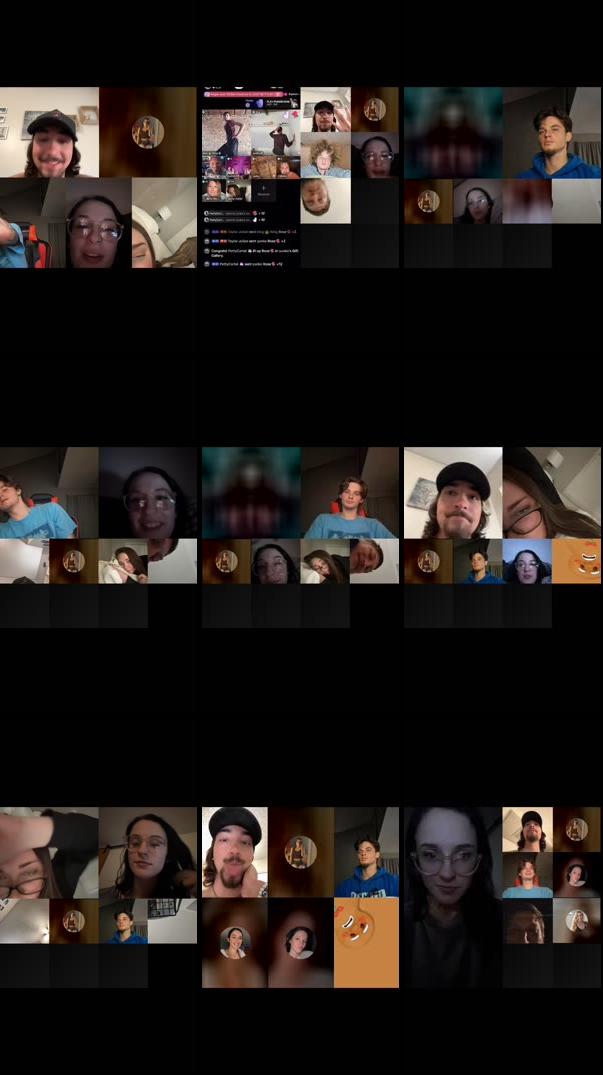Open sideways face tile, center call
This screenshot has width=603, height=1075.
374,561
